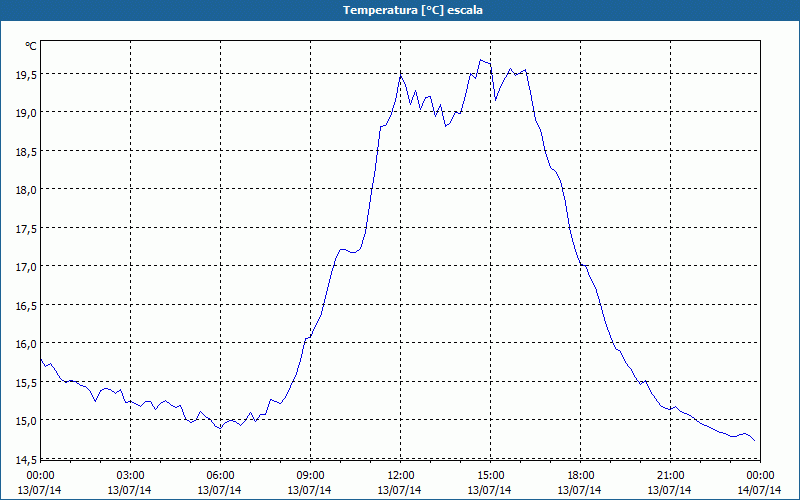Image resolution: width=800 pixels, height=500 pixels.
Task: Click the '°C' unit label on the axis
Action: pos(31,46)
